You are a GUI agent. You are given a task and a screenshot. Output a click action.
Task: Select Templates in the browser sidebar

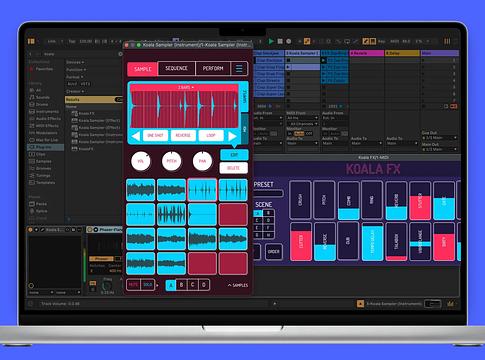point(42,183)
